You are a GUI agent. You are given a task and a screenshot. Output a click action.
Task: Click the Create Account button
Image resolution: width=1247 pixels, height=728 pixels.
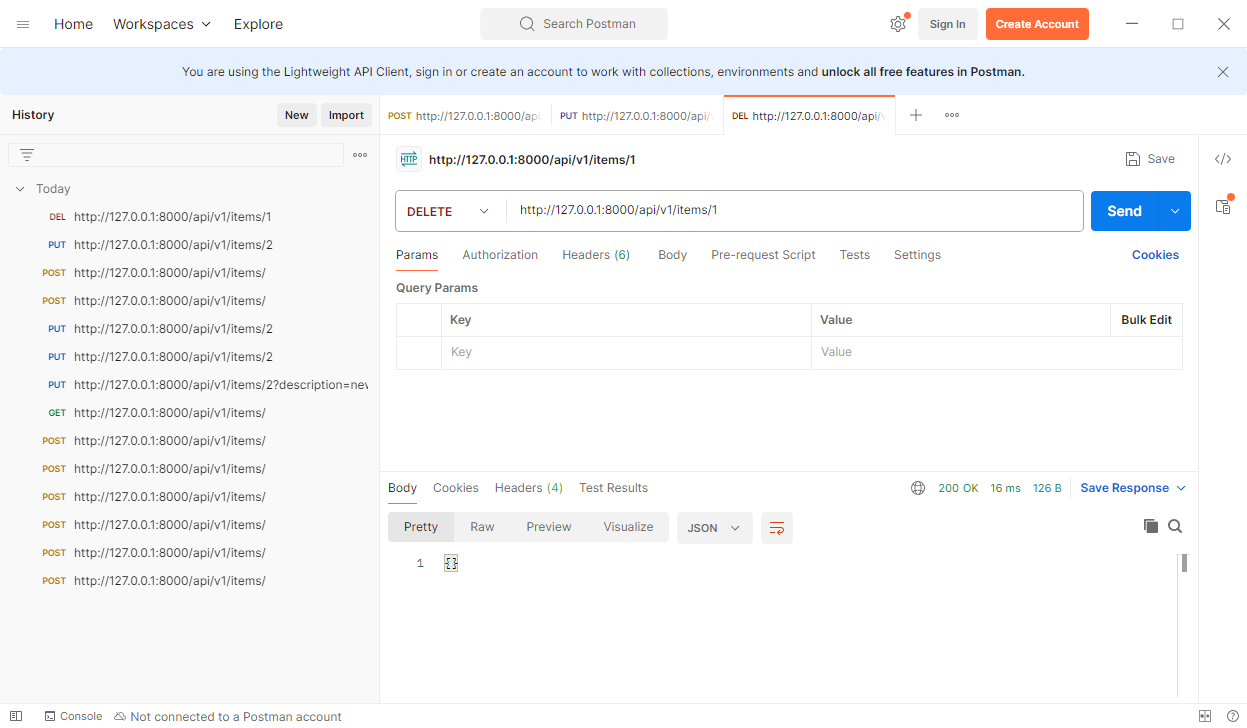coord(1037,24)
